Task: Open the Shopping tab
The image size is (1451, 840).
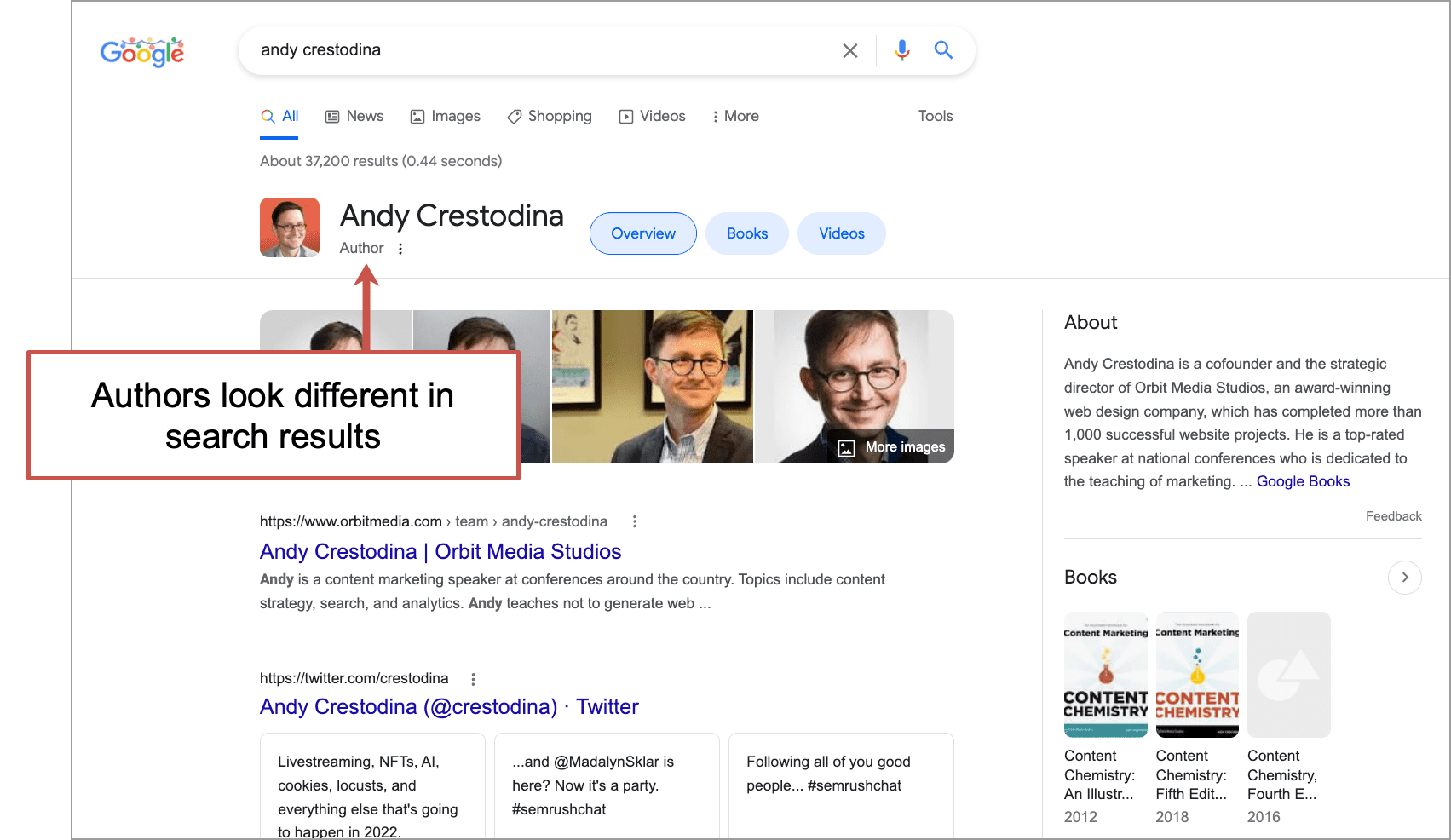Action: point(549,117)
